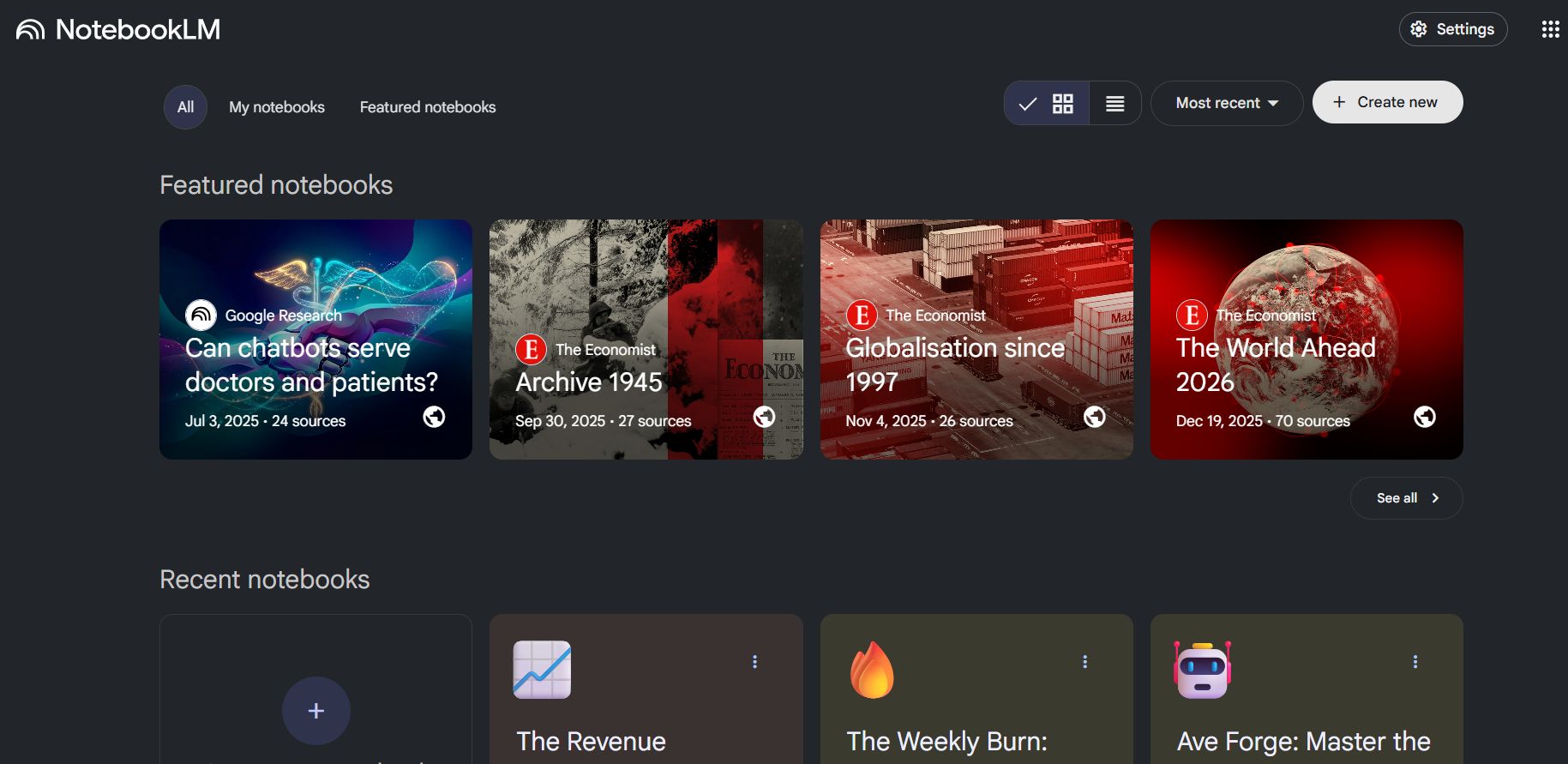Screen dimensions: 1568x764
Task: Switch to list view layout
Action: (x=1115, y=104)
